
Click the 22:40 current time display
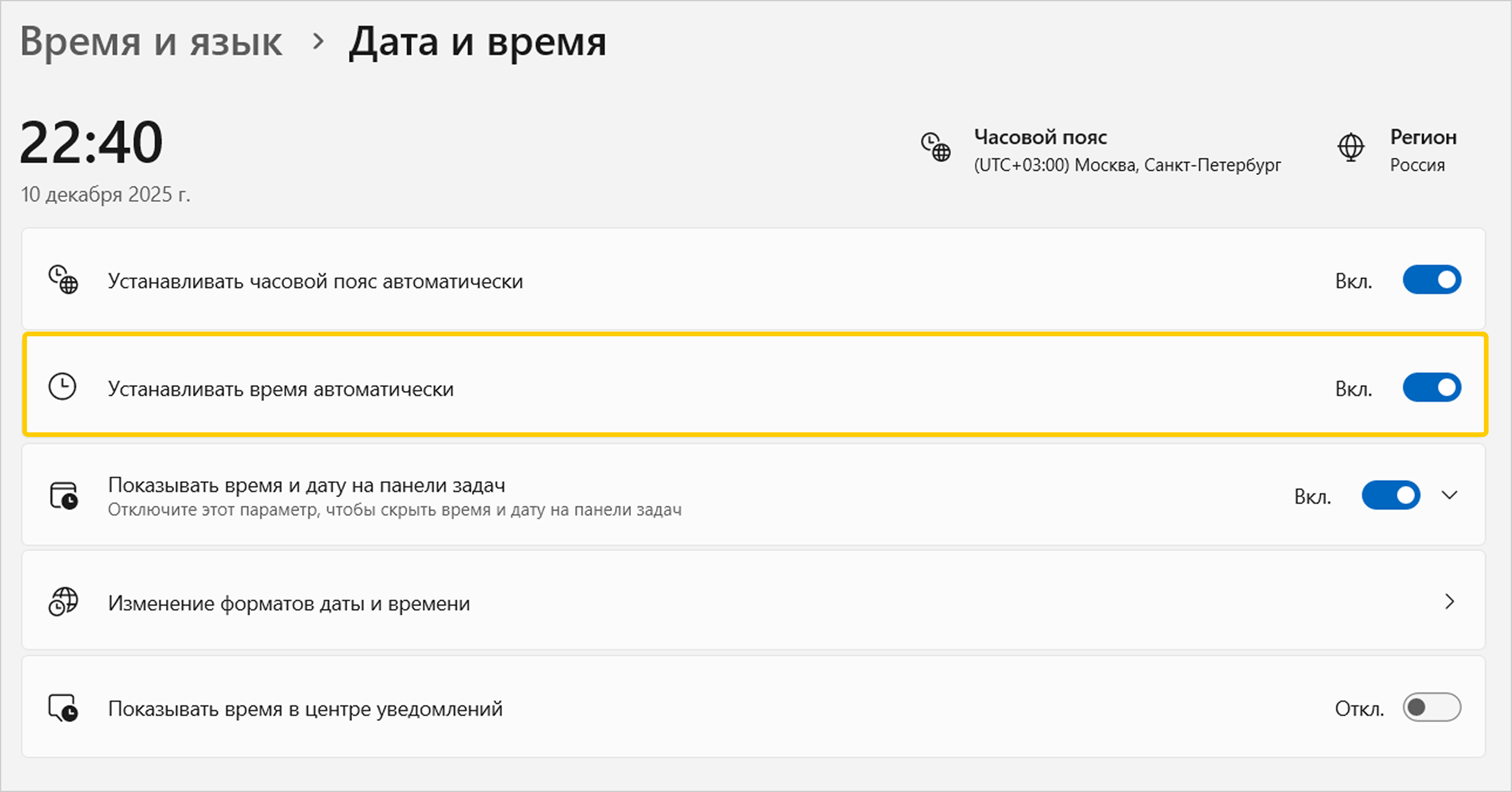tap(91, 143)
